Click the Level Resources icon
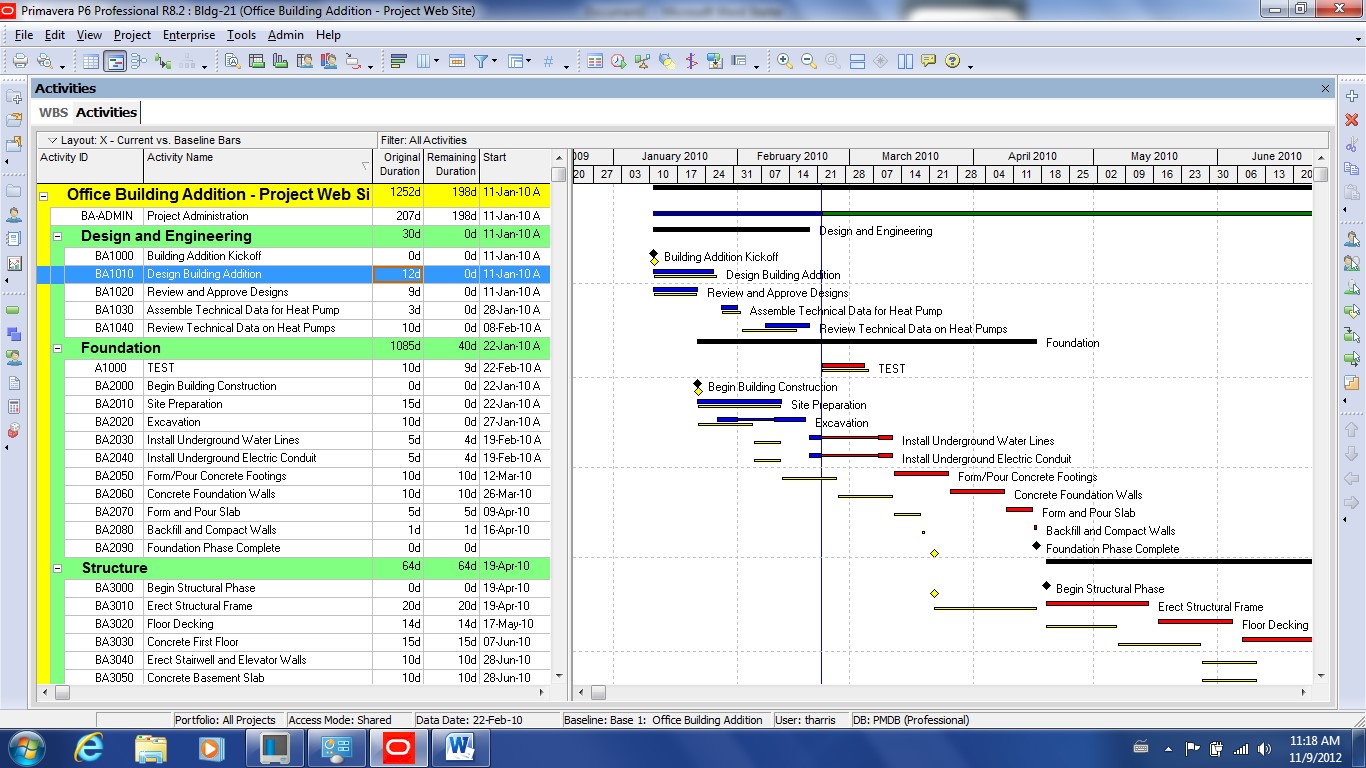The image size is (1366, 768). point(643,61)
